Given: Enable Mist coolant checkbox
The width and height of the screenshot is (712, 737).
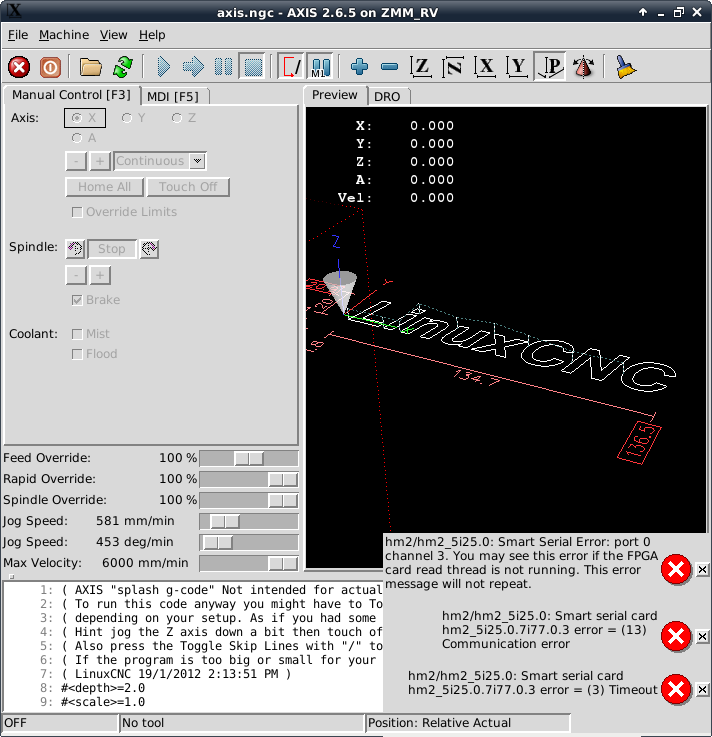Looking at the screenshot, I should point(91,334).
